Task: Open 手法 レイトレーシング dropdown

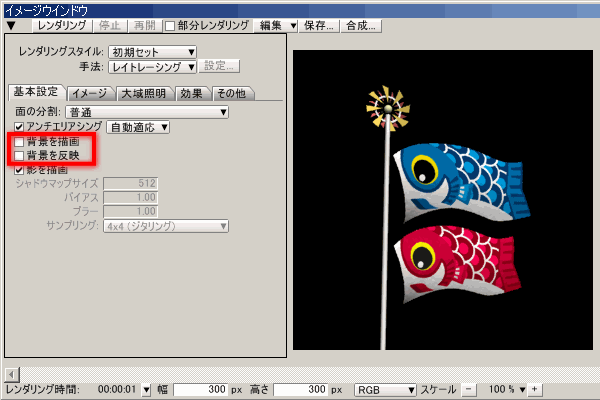Action: click(152, 67)
